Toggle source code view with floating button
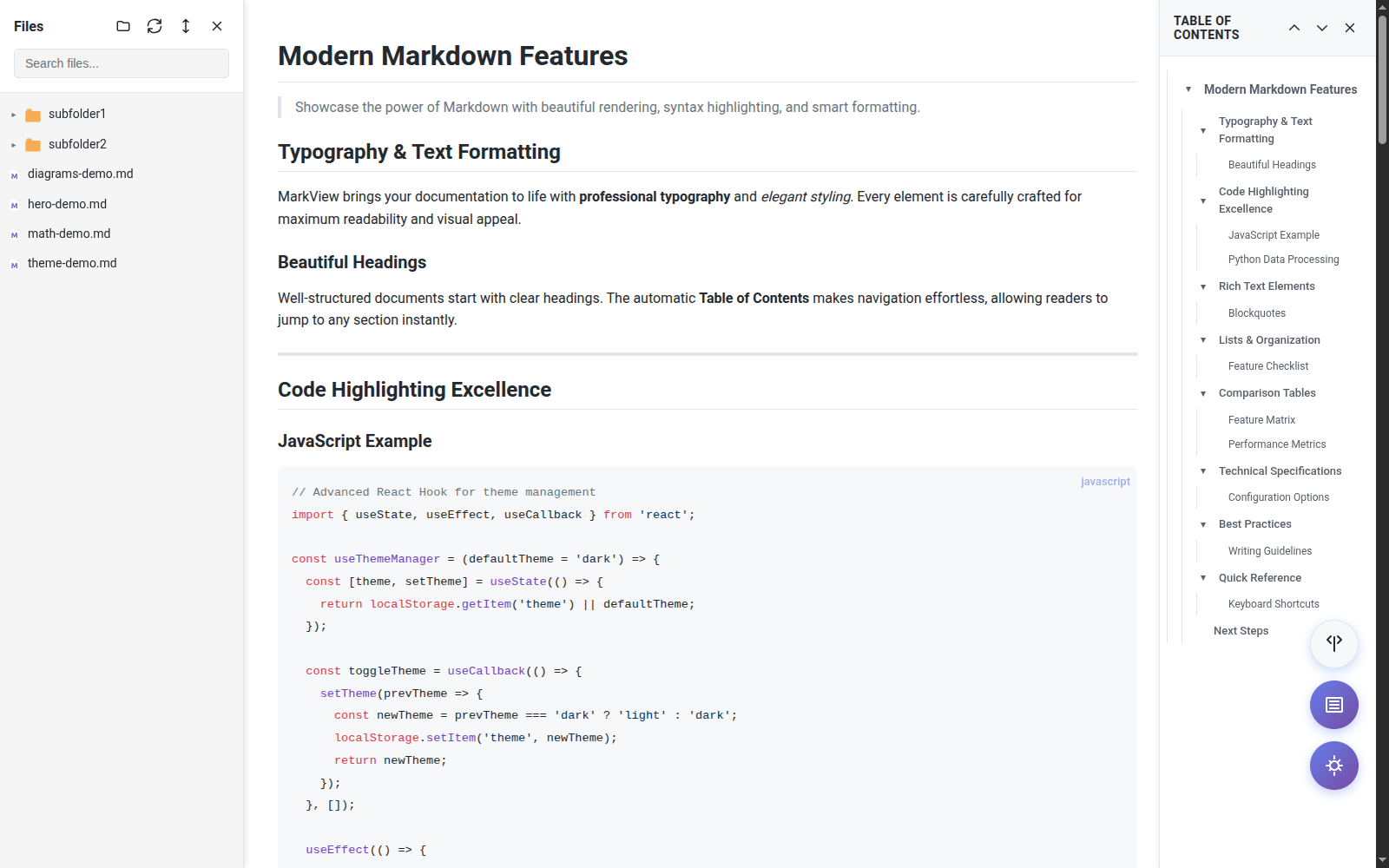The height and width of the screenshot is (868, 1389). (1334, 643)
